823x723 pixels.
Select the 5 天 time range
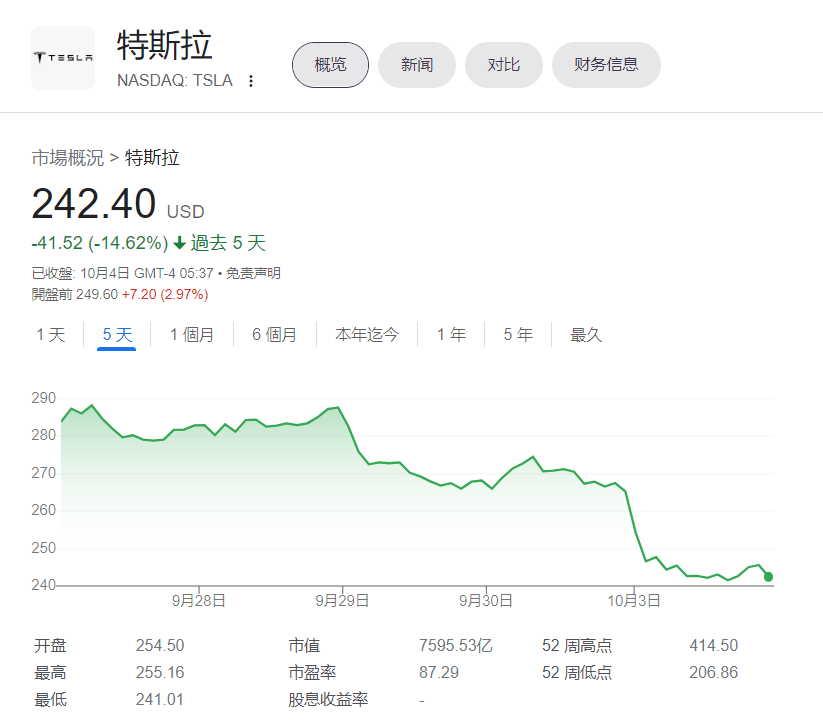click(117, 335)
